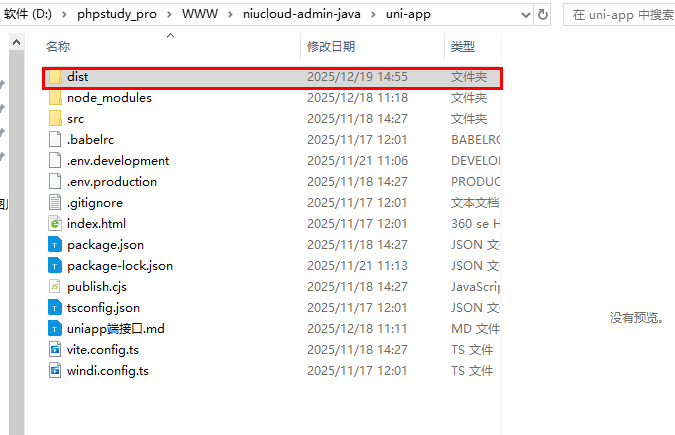
Task: Click the .gitignore document icon
Action: coord(55,203)
